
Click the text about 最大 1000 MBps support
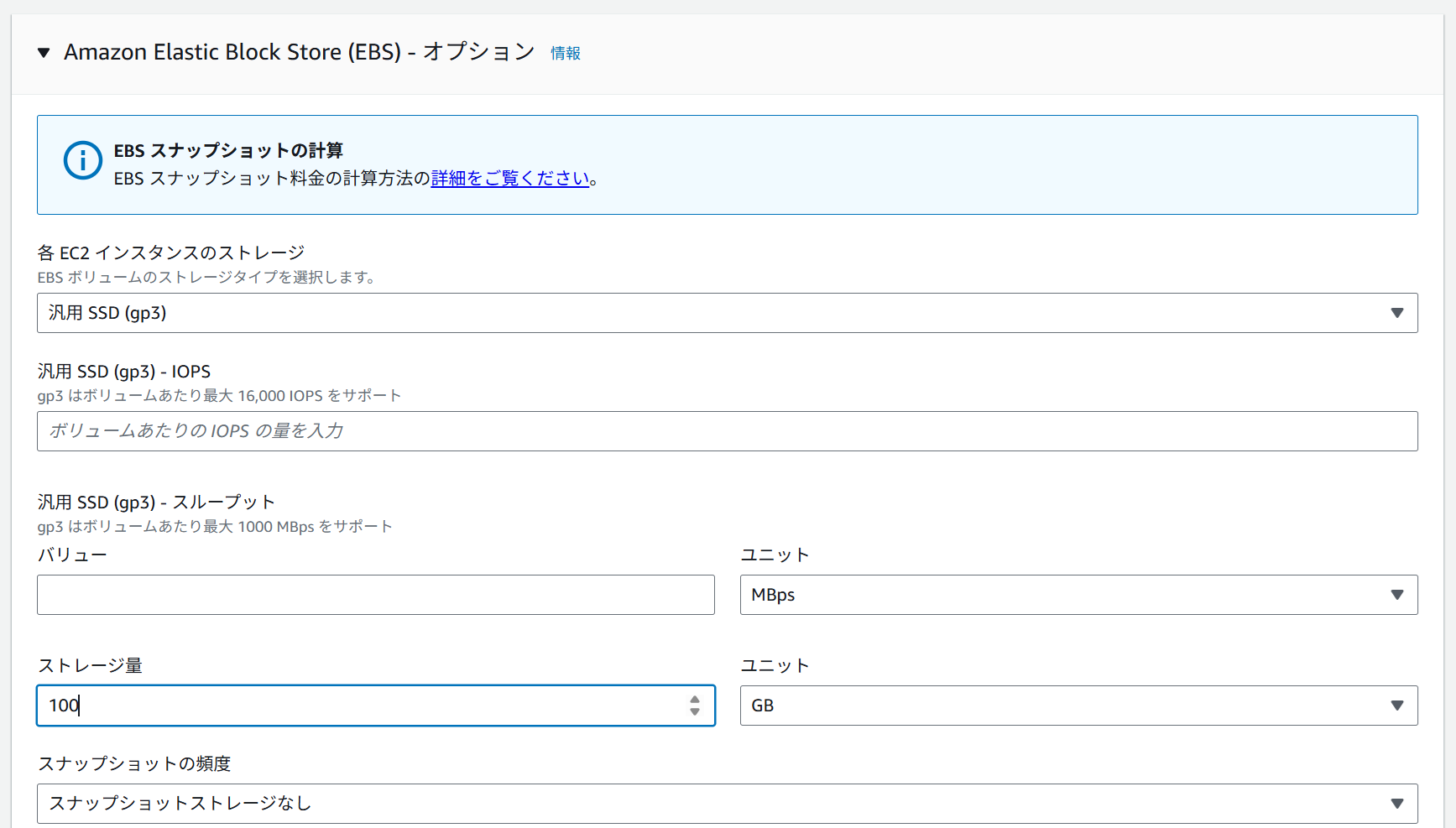(x=215, y=527)
